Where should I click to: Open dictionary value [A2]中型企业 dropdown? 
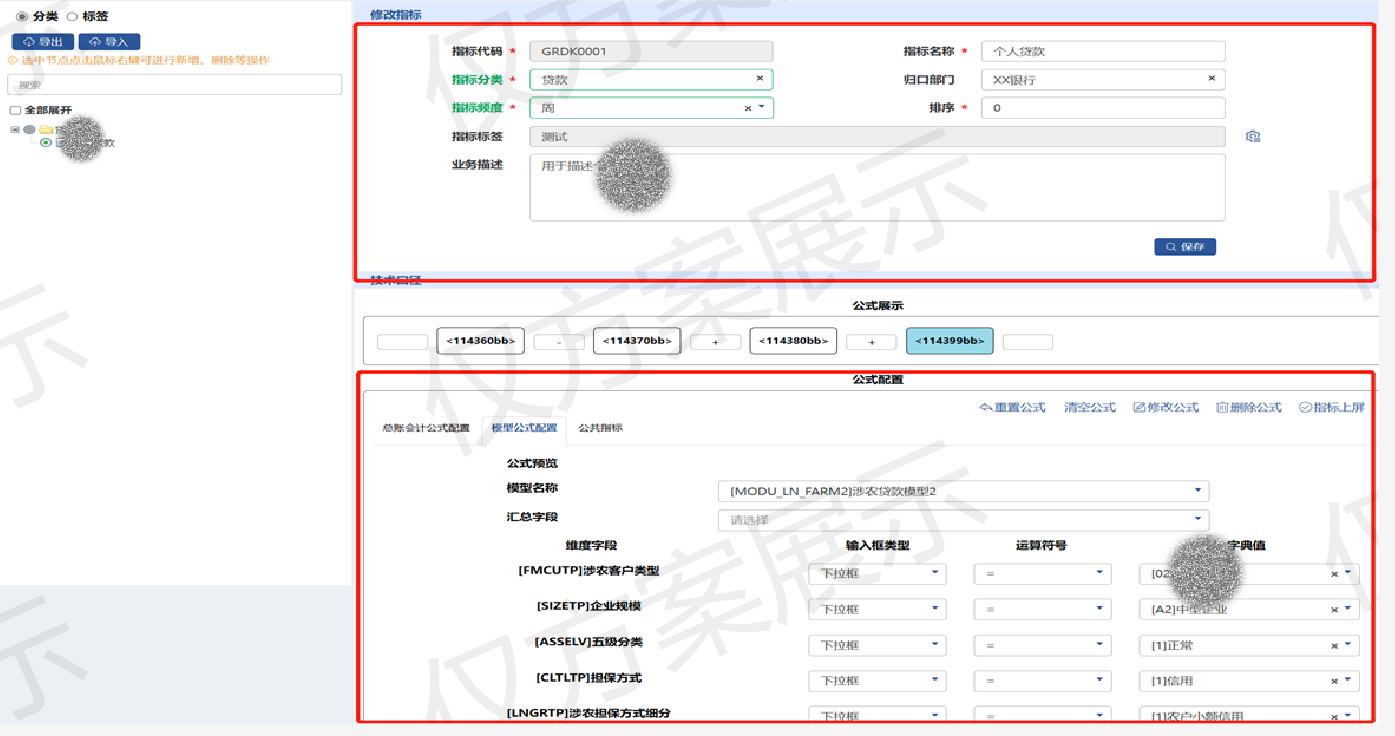point(1348,608)
